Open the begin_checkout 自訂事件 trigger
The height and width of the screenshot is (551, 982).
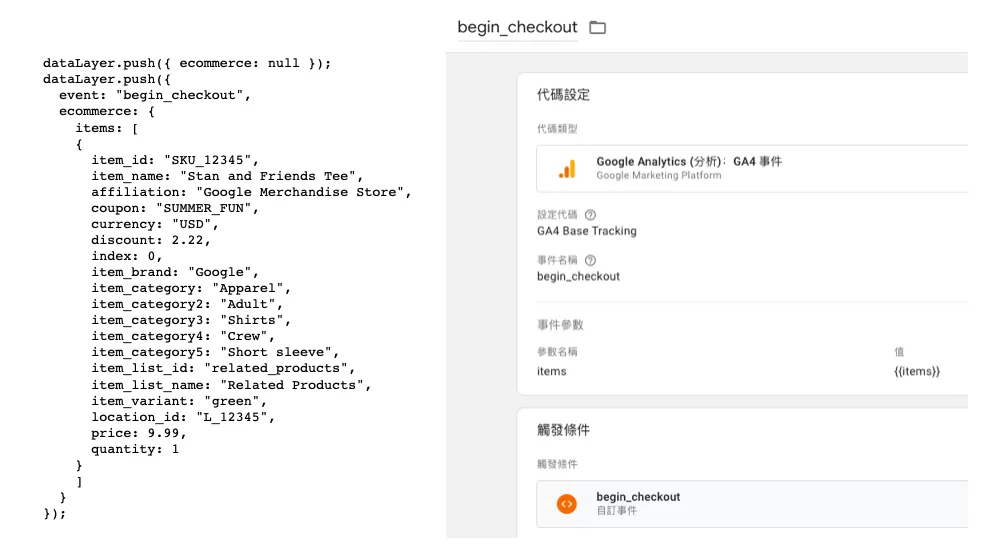click(x=752, y=504)
